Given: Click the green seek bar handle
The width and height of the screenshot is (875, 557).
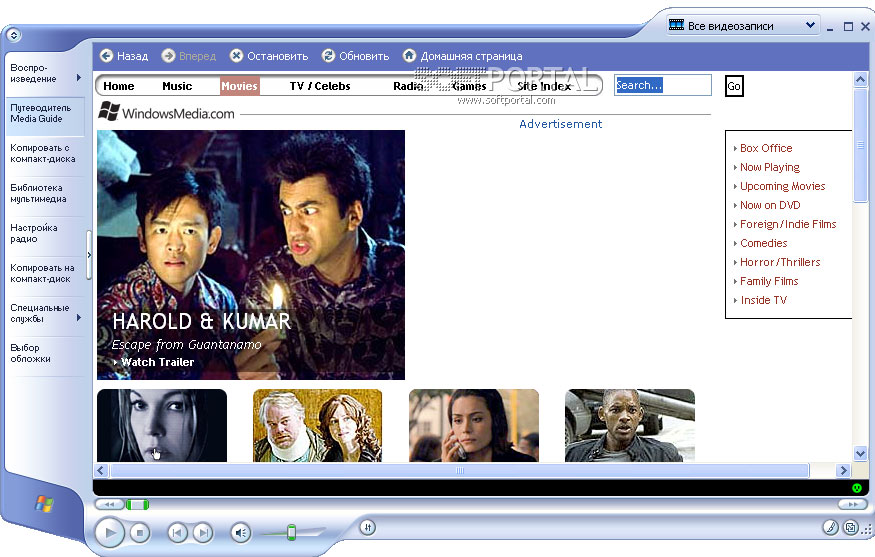Looking at the screenshot, I should 137,505.
